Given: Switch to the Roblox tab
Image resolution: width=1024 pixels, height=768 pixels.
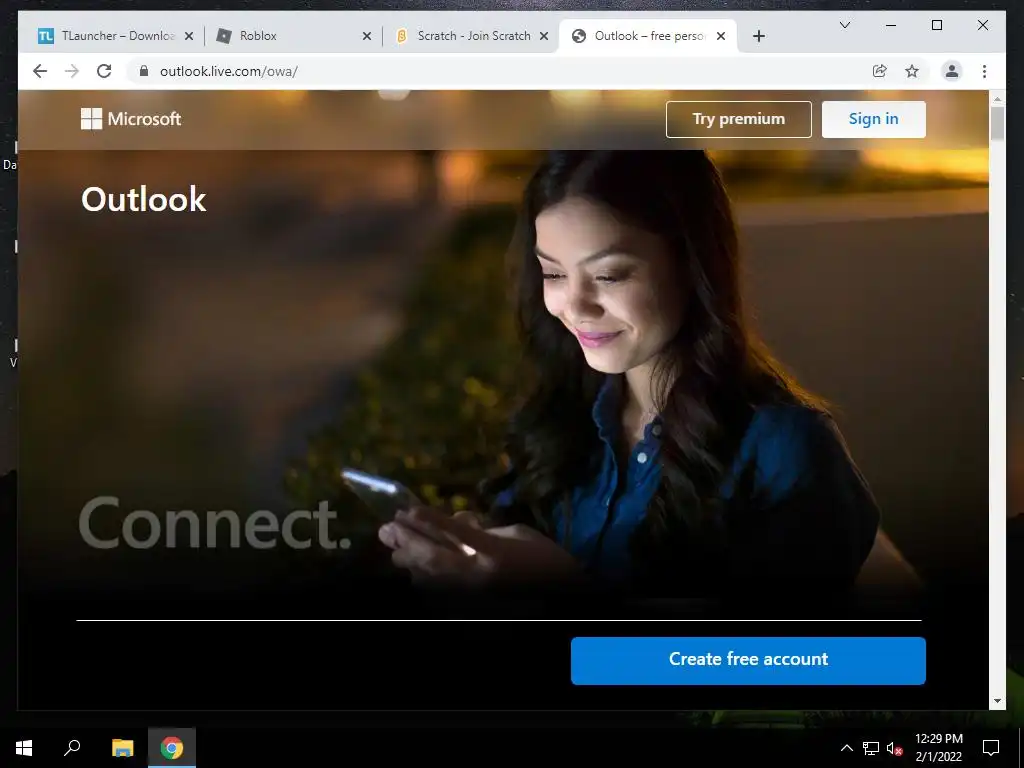Looking at the screenshot, I should (x=294, y=36).
